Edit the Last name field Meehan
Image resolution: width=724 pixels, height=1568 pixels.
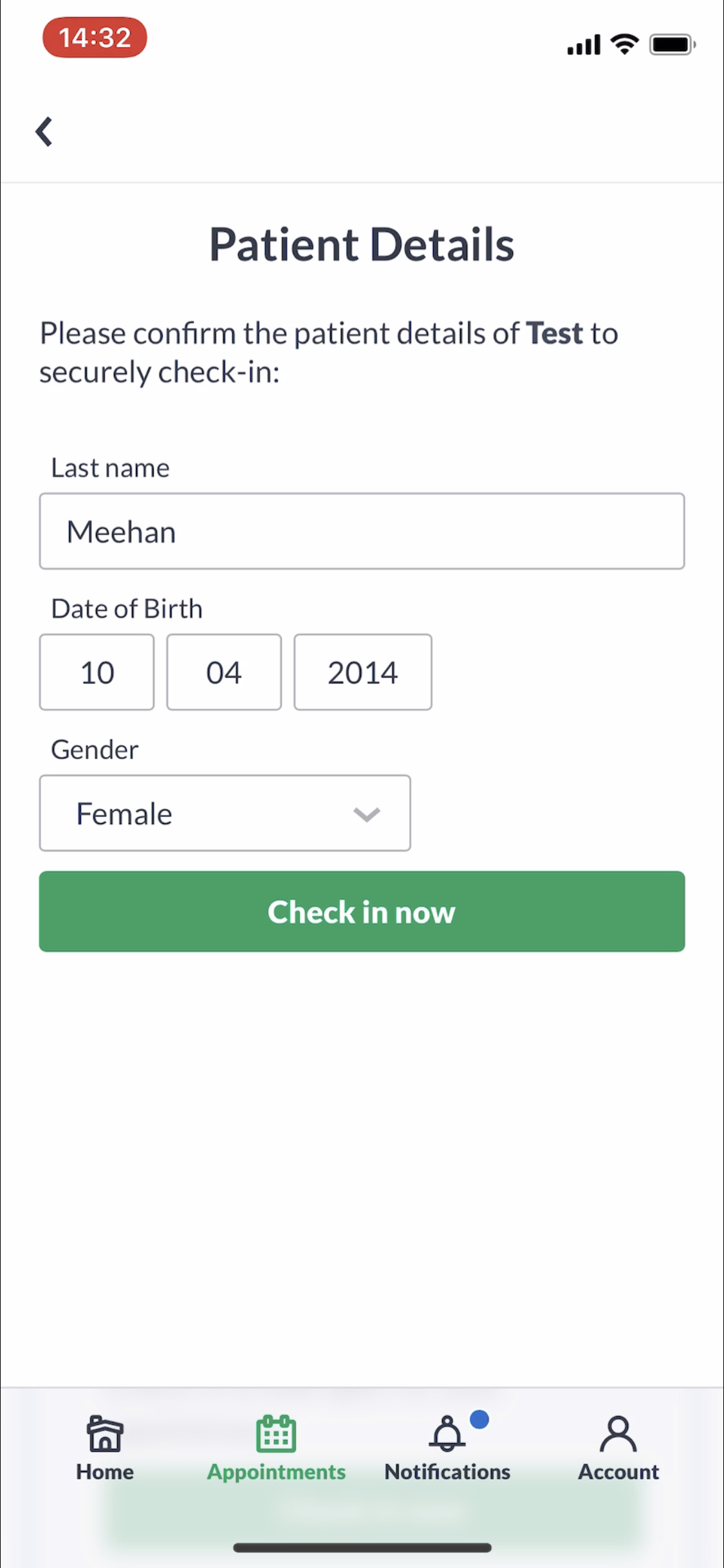point(362,531)
